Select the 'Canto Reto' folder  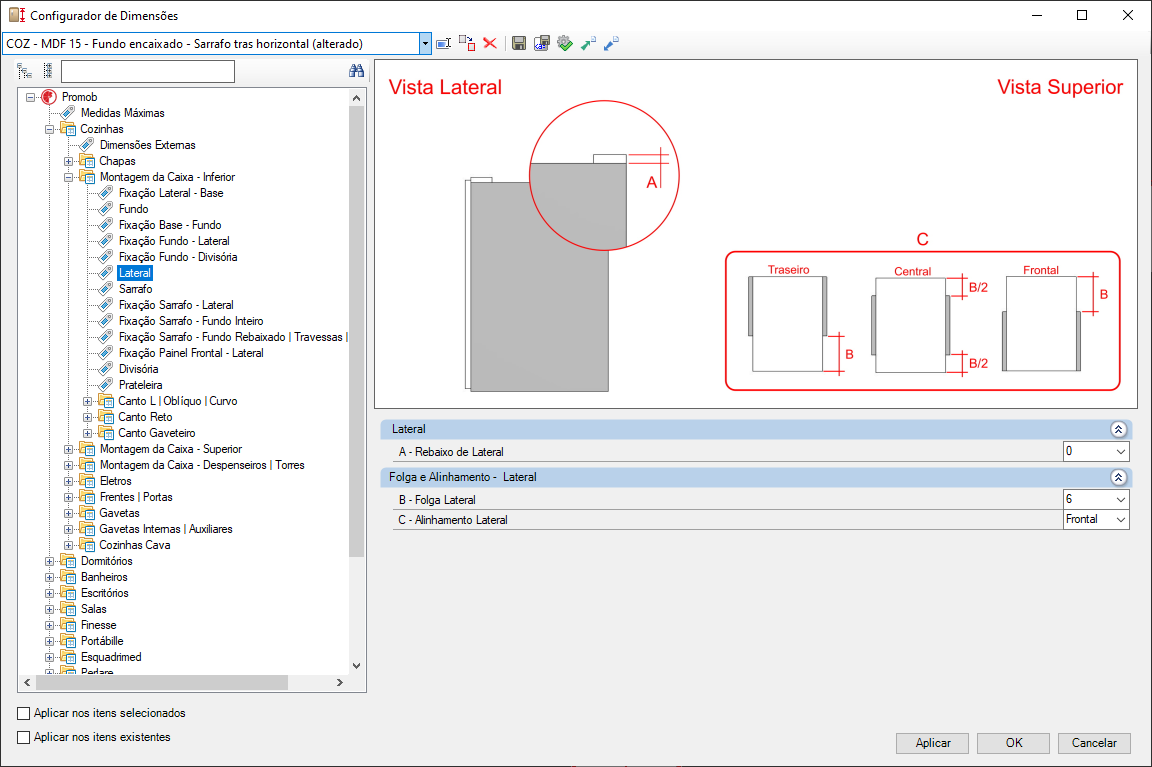point(145,417)
